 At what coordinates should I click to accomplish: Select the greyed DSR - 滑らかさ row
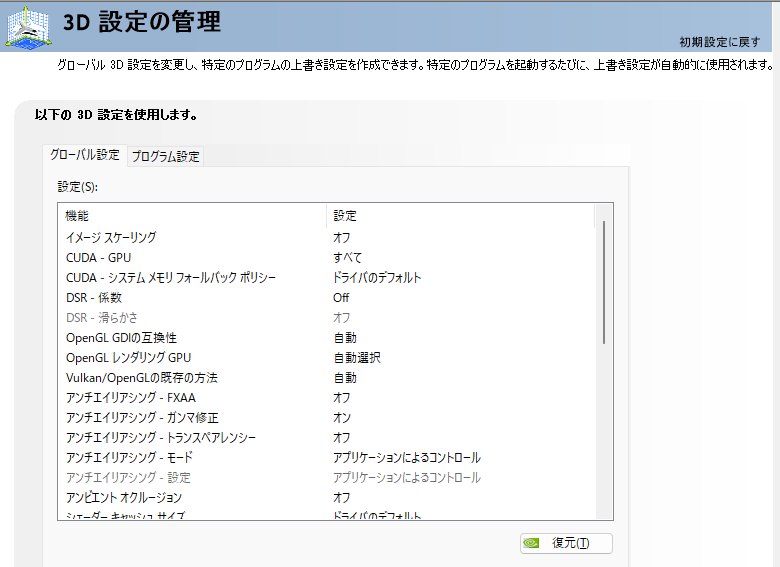tap(326, 317)
